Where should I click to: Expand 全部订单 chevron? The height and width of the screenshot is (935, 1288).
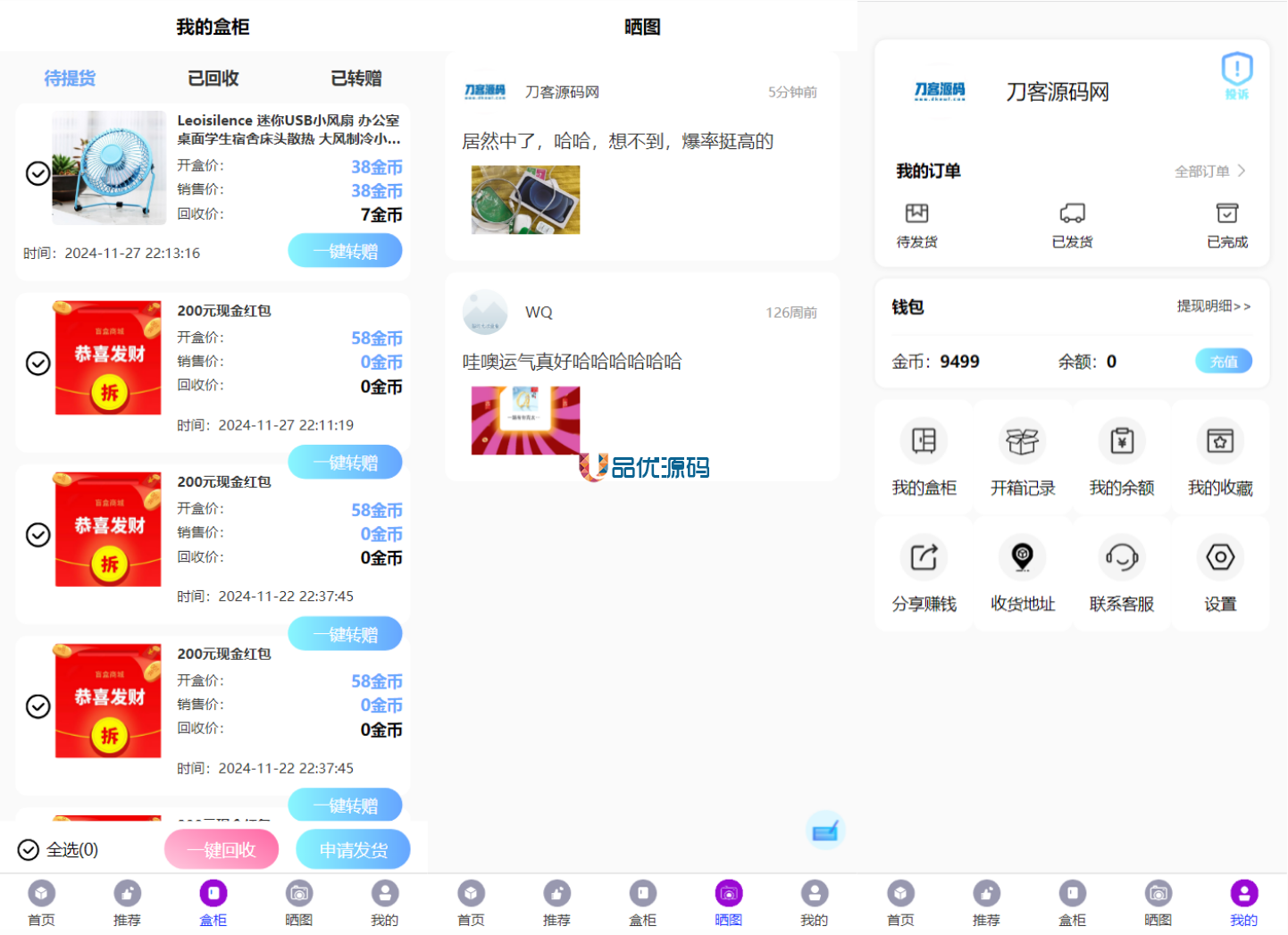coord(1242,171)
